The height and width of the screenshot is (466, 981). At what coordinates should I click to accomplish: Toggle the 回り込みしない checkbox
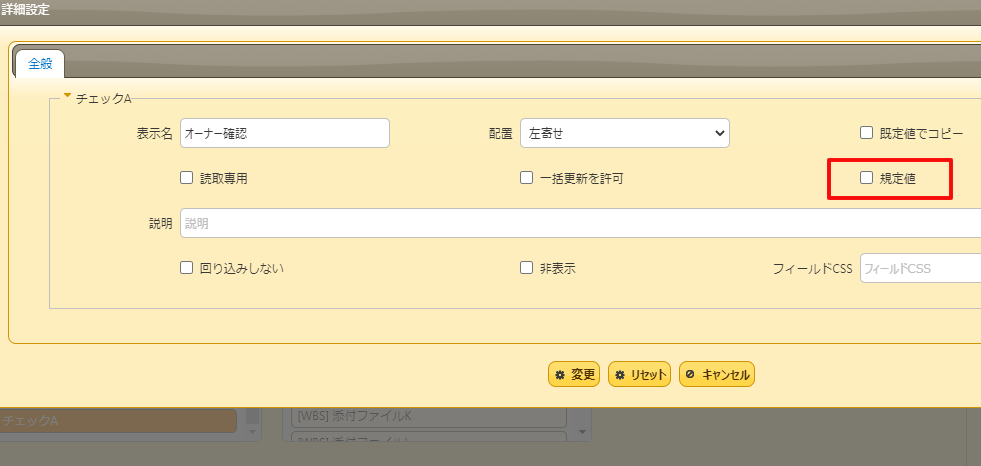click(186, 268)
